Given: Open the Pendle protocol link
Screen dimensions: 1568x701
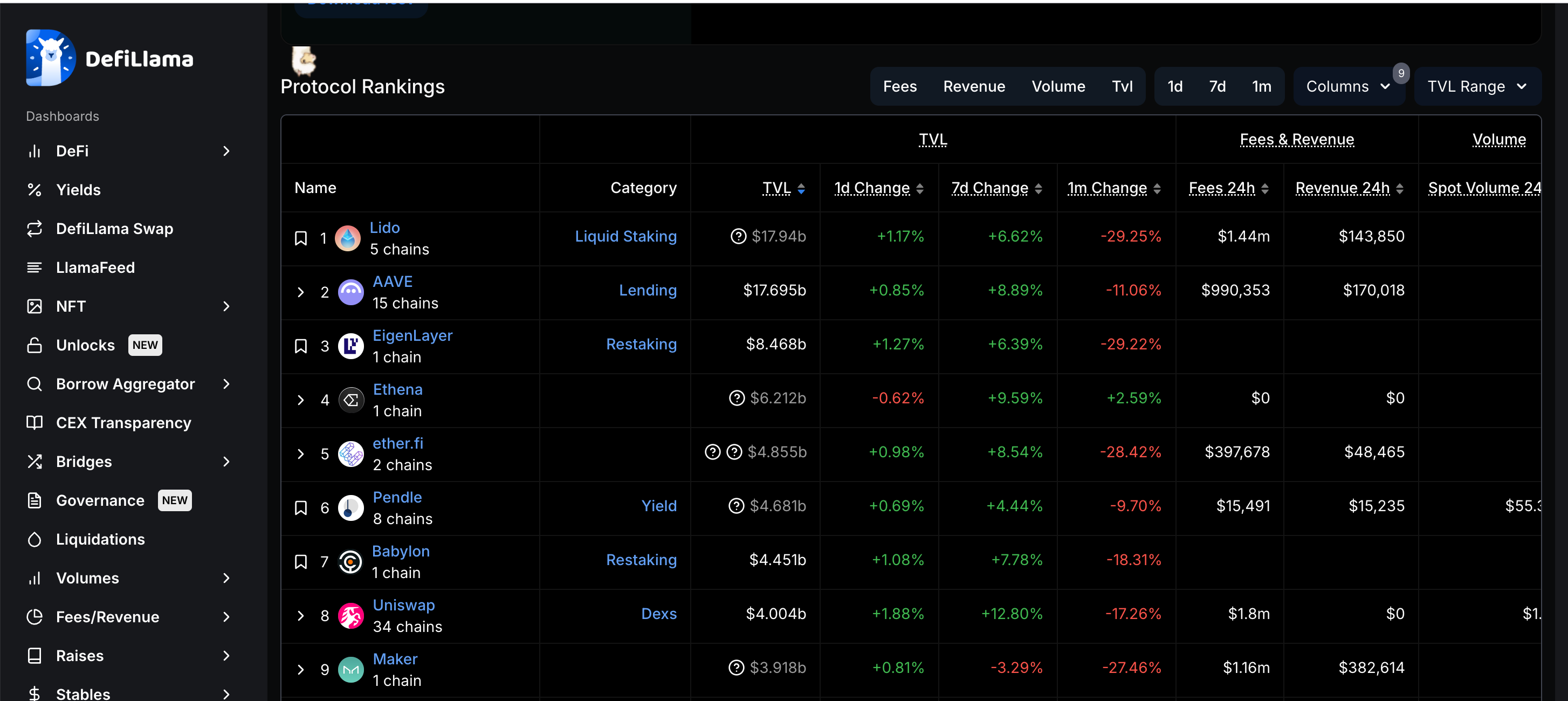Looking at the screenshot, I should 397,497.
